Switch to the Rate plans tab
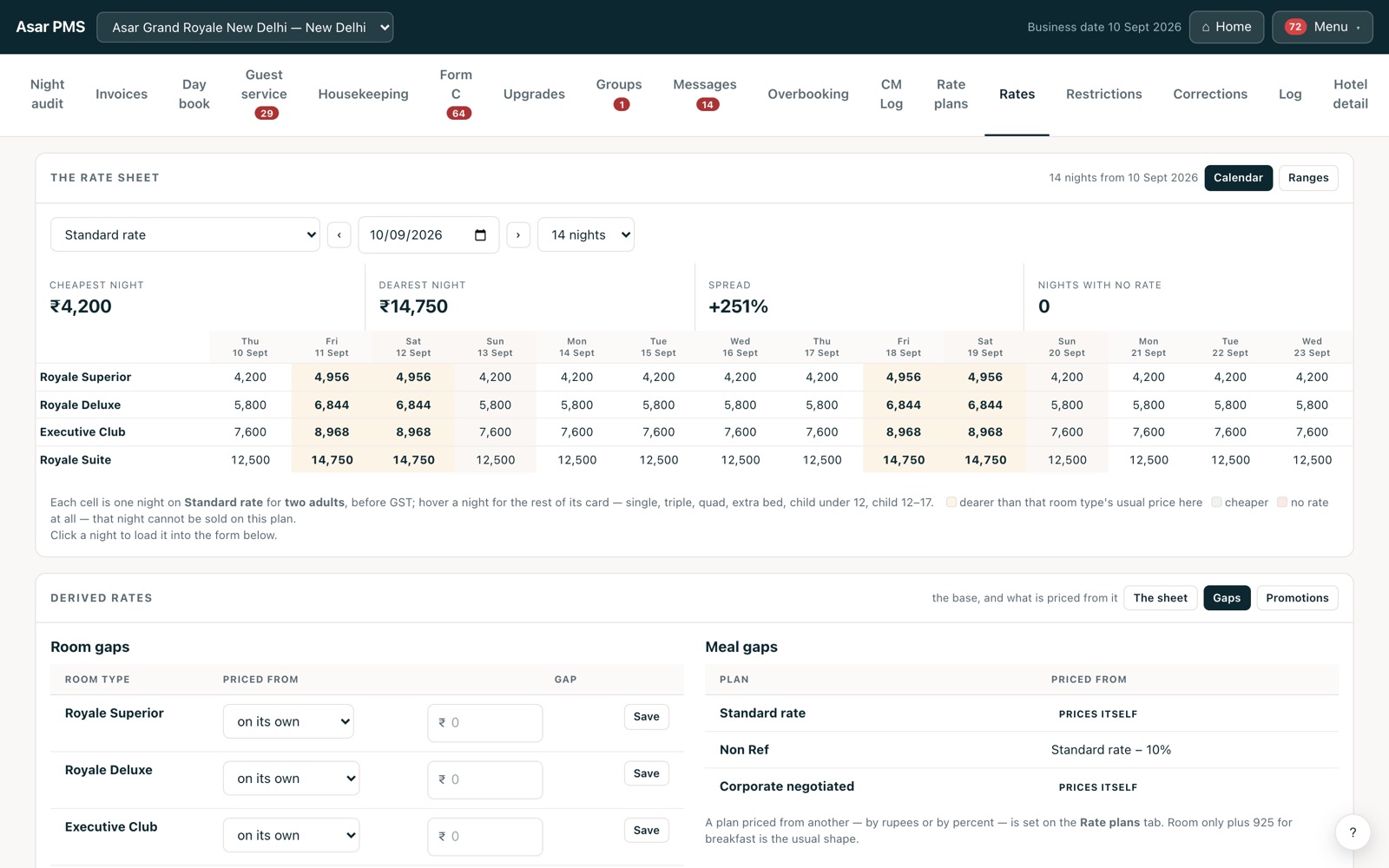The image size is (1389, 868). tap(951, 94)
